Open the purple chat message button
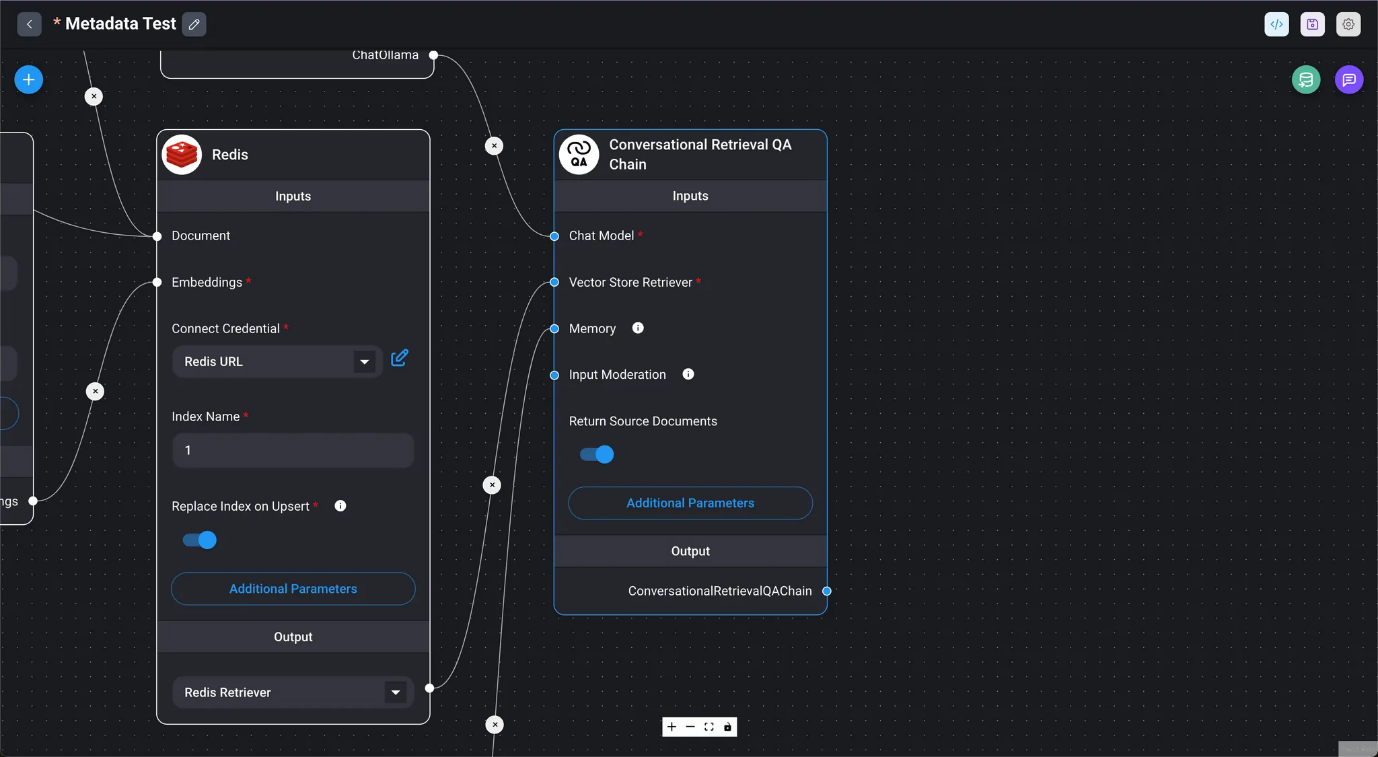This screenshot has height=757, width=1378. tap(1348, 80)
